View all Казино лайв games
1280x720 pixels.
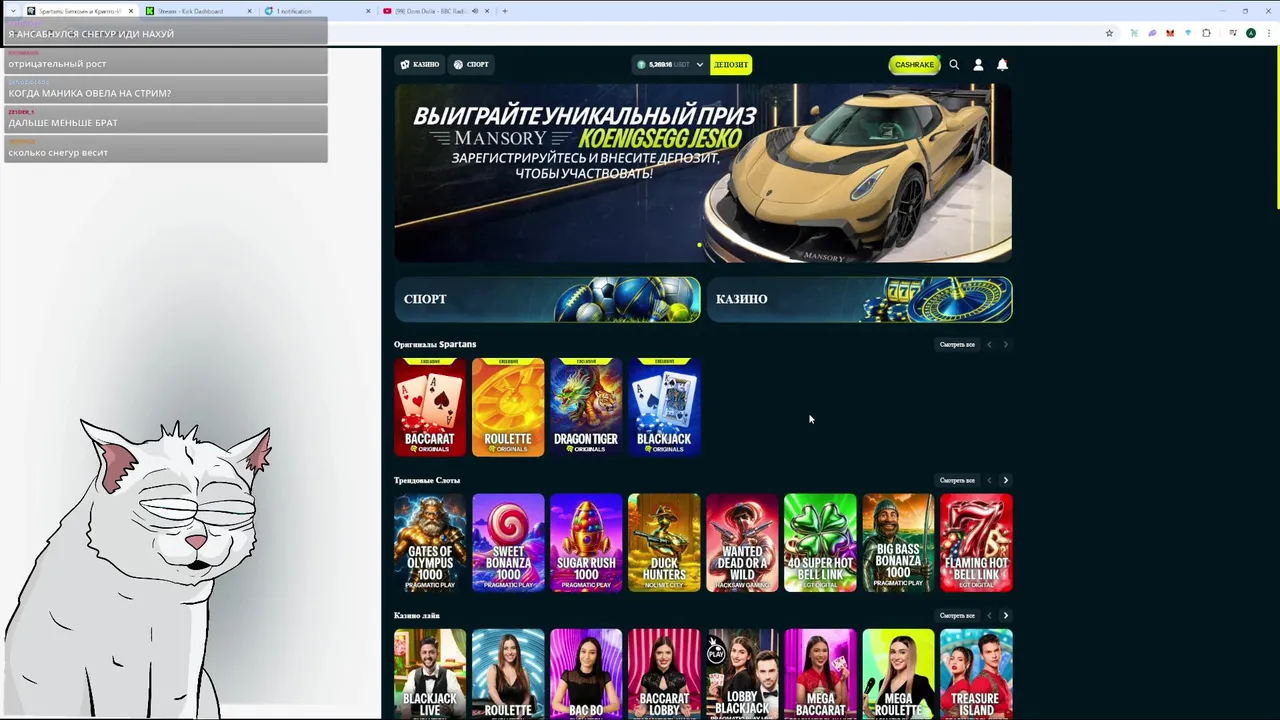coord(957,615)
